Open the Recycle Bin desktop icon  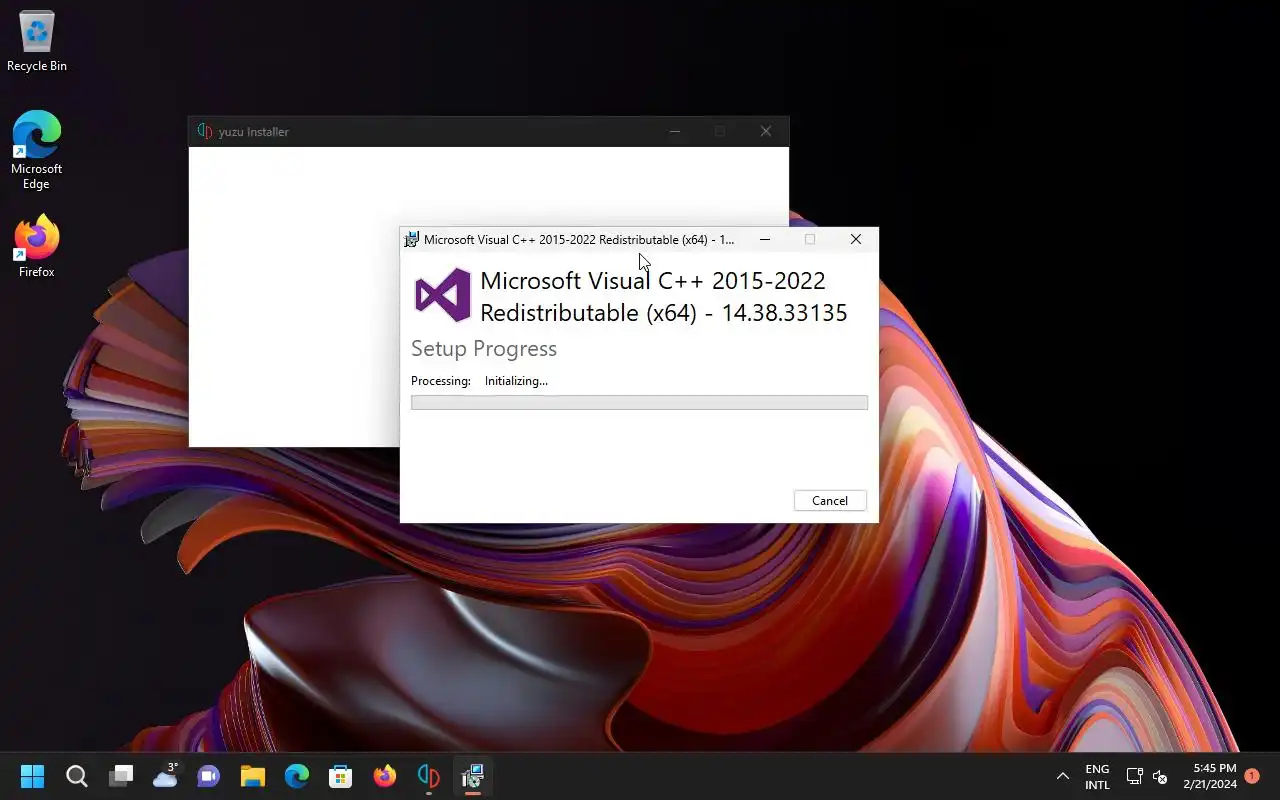pos(37,42)
